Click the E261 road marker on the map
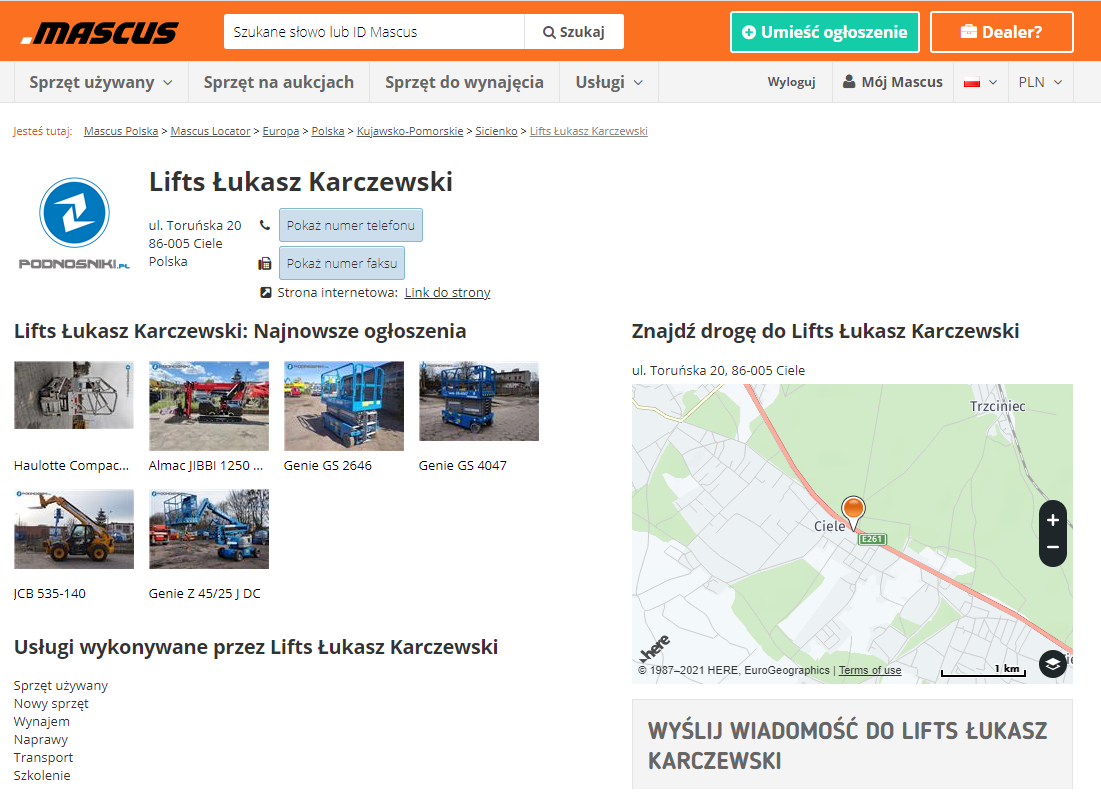 [872, 539]
